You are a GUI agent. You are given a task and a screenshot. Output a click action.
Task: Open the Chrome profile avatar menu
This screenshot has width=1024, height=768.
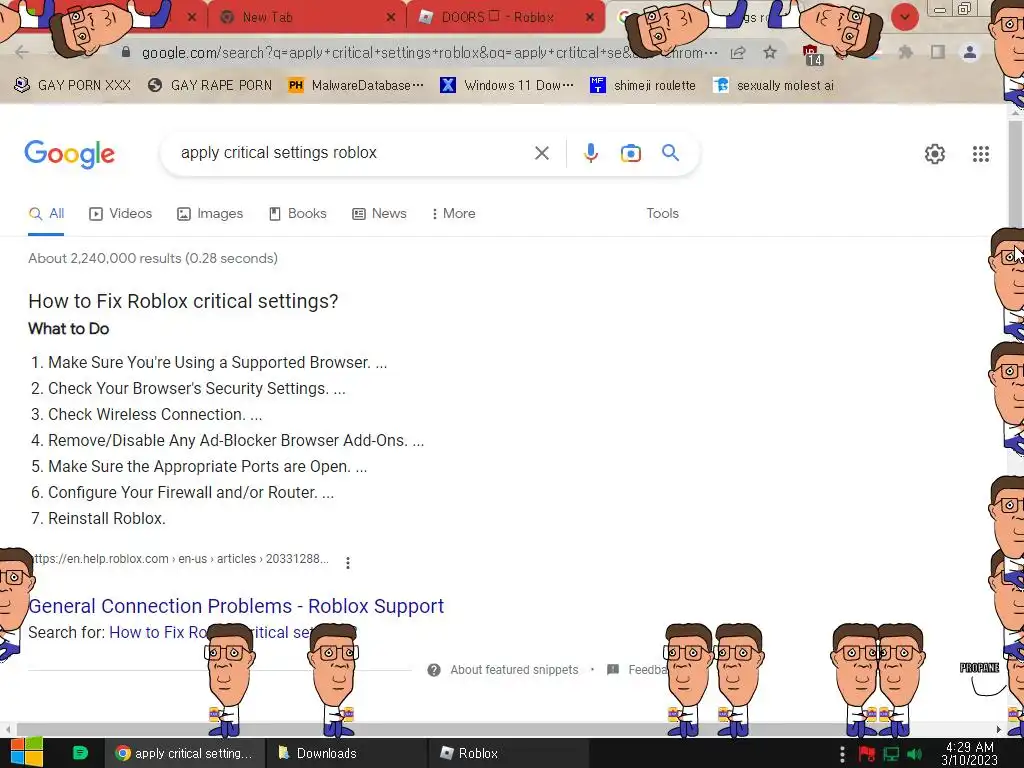(x=970, y=52)
